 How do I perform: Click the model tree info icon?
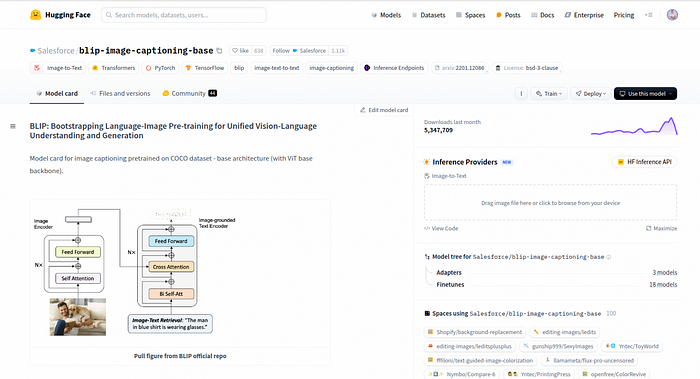coord(608,257)
